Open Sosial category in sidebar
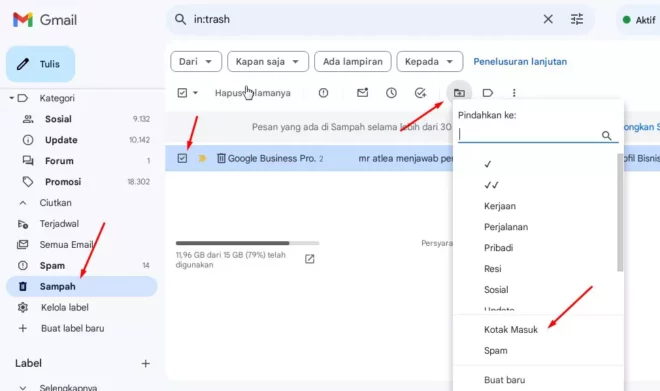660x391 pixels. coord(58,119)
